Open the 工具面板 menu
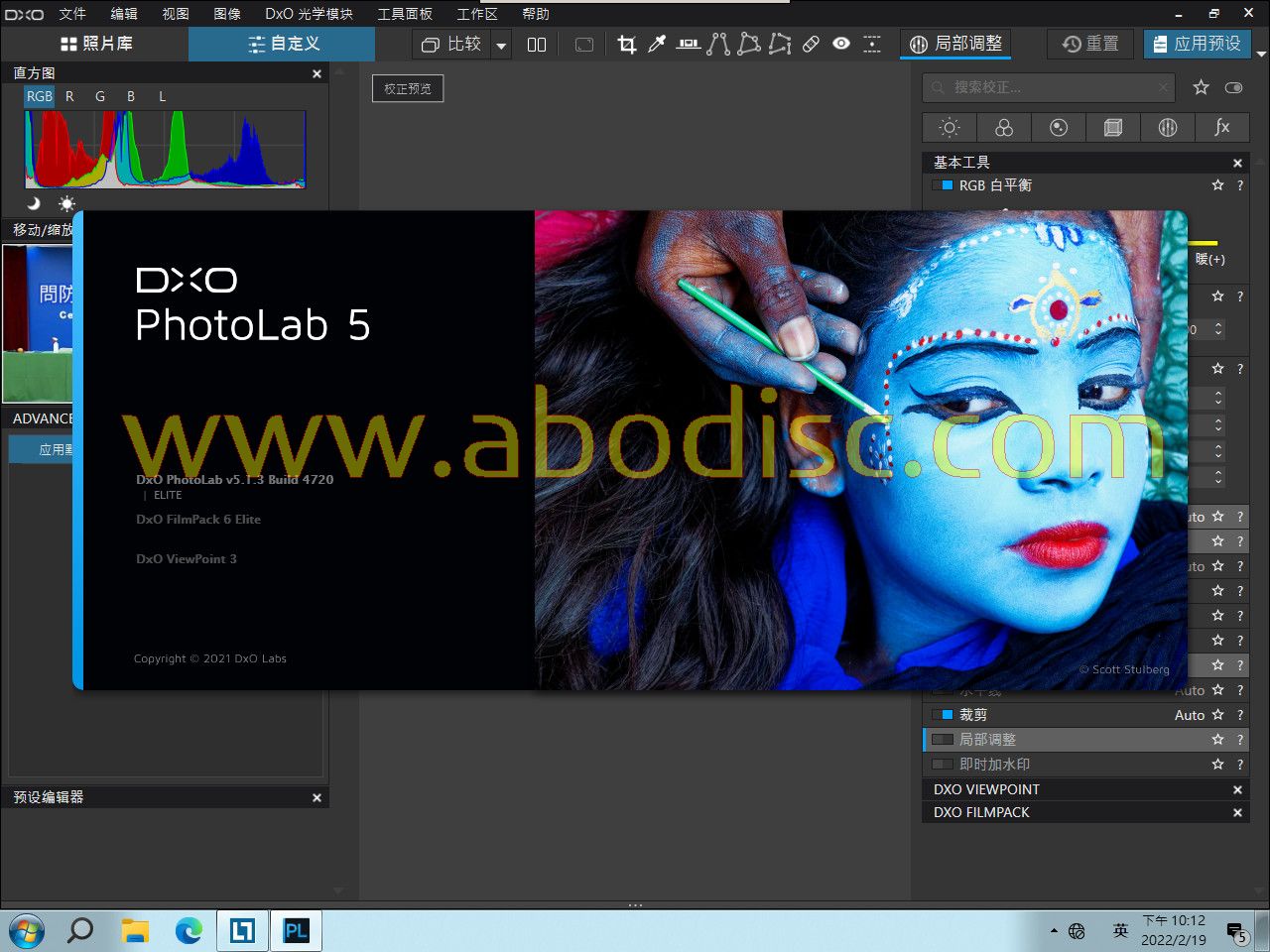Image resolution: width=1270 pixels, height=952 pixels. [x=405, y=14]
